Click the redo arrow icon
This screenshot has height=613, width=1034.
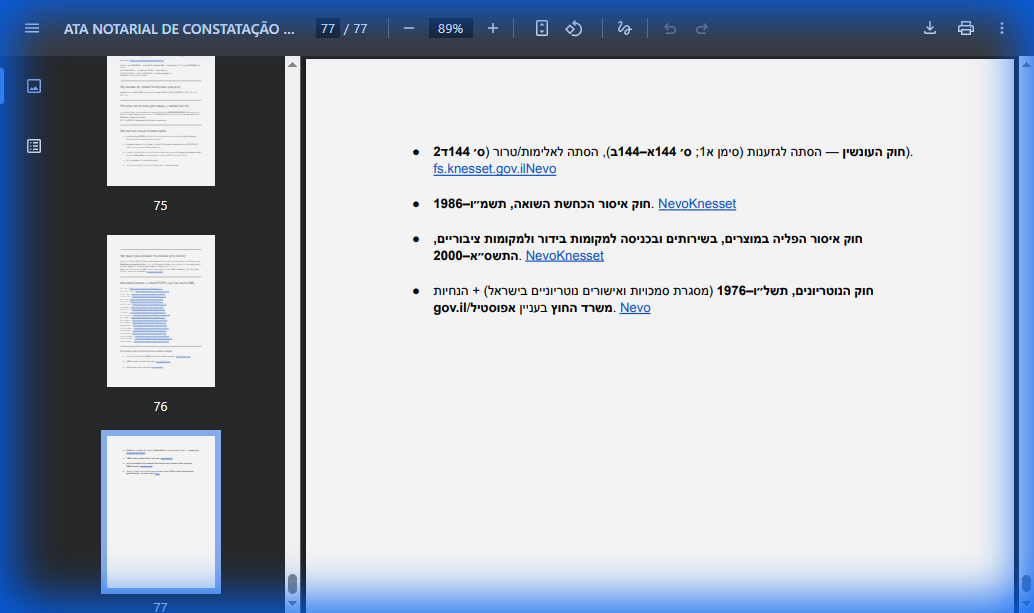click(702, 28)
